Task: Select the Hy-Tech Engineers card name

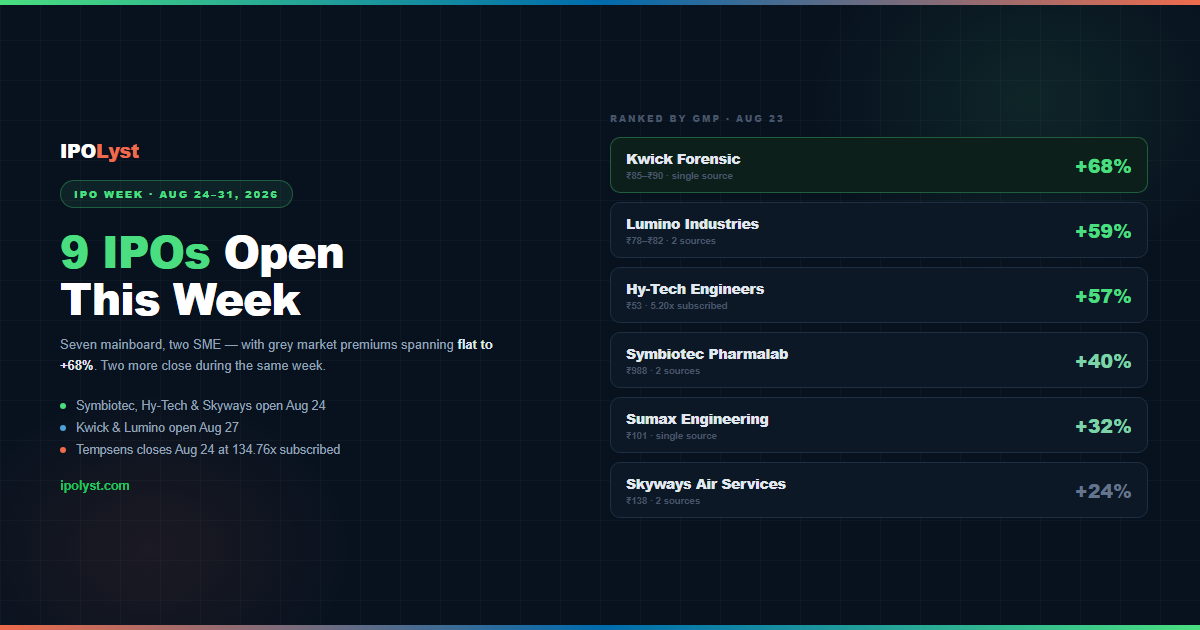Action: point(695,289)
